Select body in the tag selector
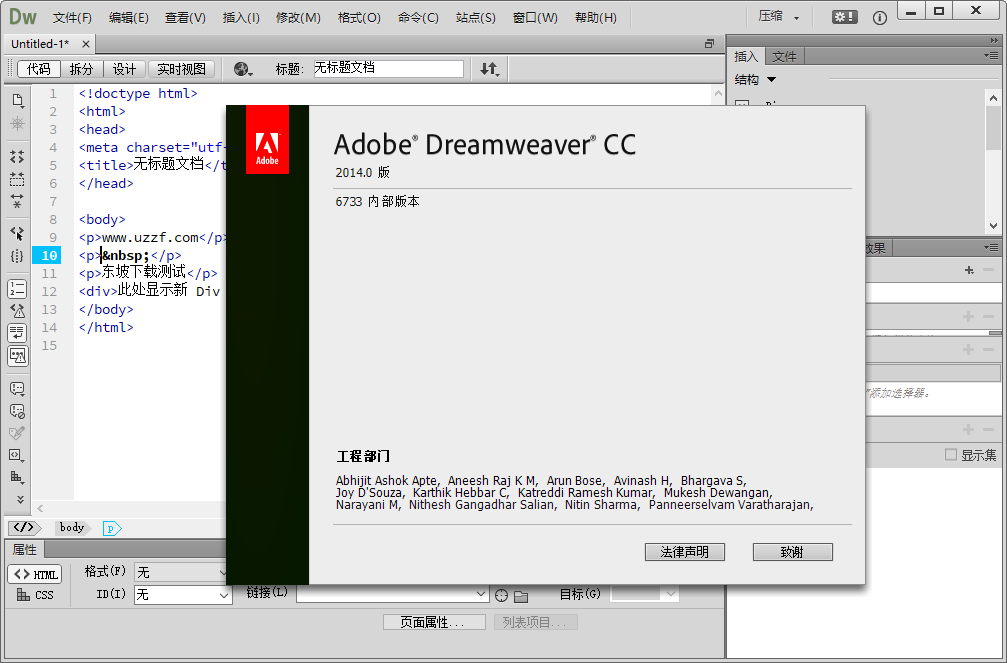Image resolution: width=1007 pixels, height=663 pixels. pyautogui.click(x=71, y=527)
